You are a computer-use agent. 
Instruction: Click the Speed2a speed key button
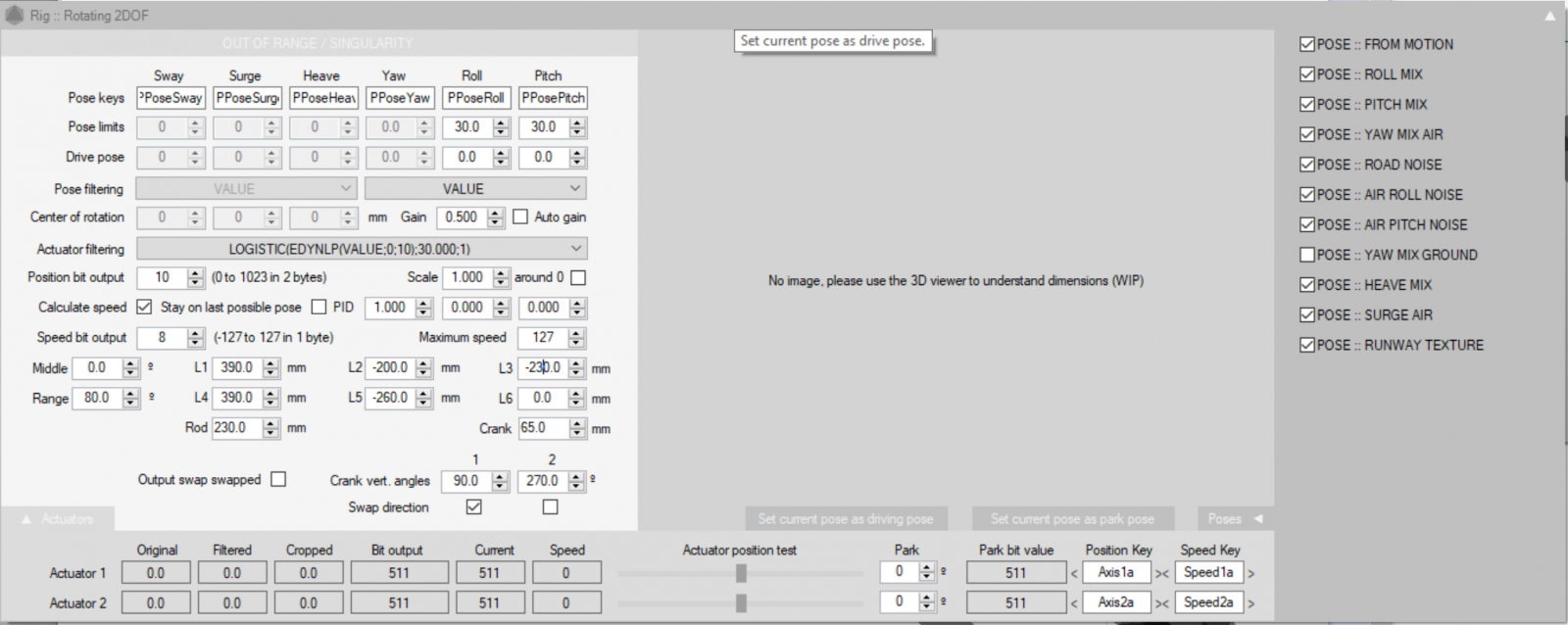point(1208,602)
